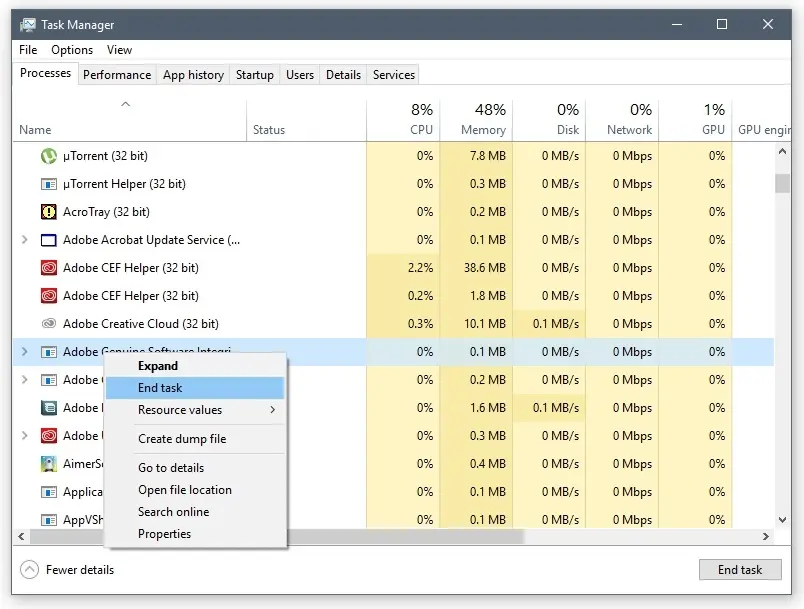Click the AimerS process icon
Viewport: 804px width, 609px height.
pos(49,464)
